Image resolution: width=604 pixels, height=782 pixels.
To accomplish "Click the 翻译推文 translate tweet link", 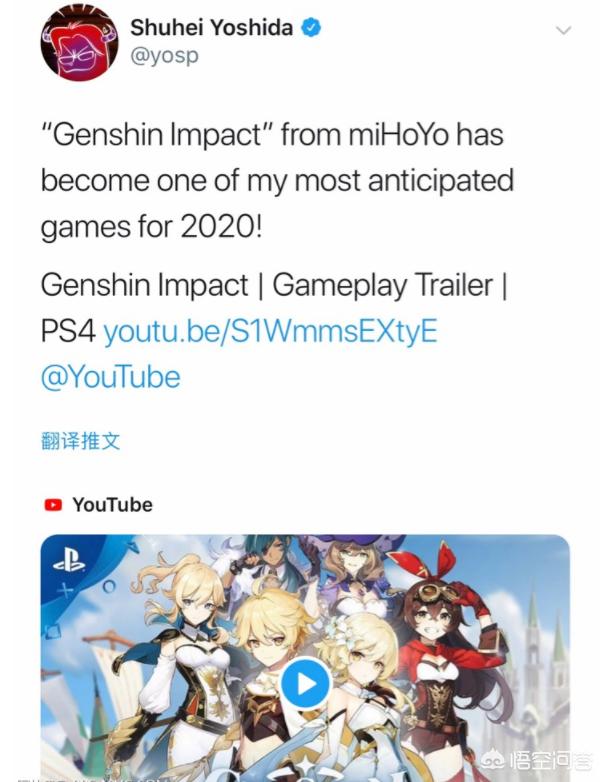I will point(81,441).
